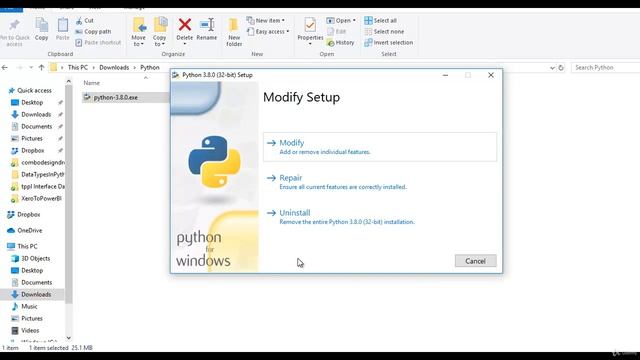This screenshot has width=640, height=360.
Task: Choose Modify in Python Setup
Action: click(380, 147)
